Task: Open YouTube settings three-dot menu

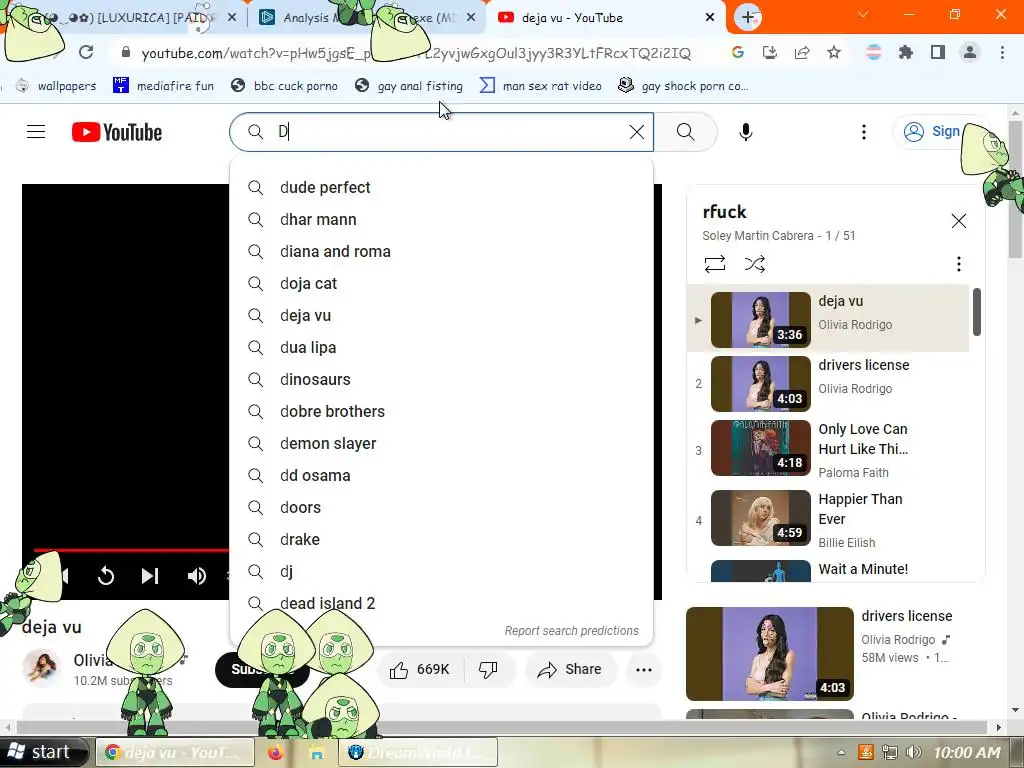Action: pos(863,132)
